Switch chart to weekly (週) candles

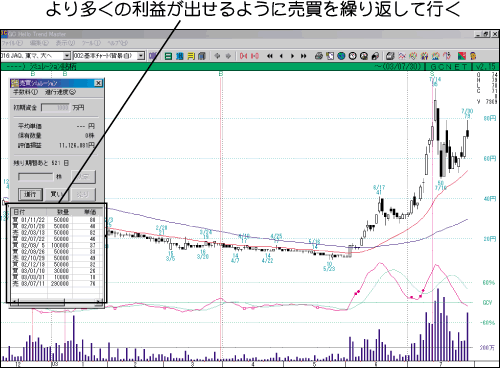click(180, 56)
